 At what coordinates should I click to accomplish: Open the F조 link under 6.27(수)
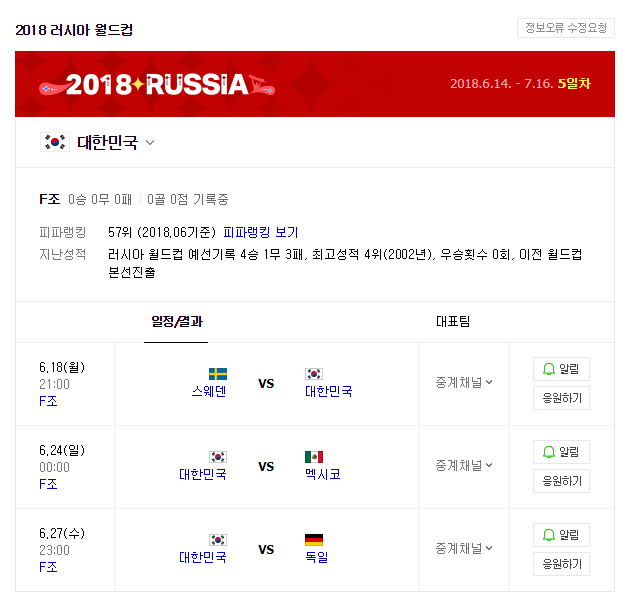point(48,567)
